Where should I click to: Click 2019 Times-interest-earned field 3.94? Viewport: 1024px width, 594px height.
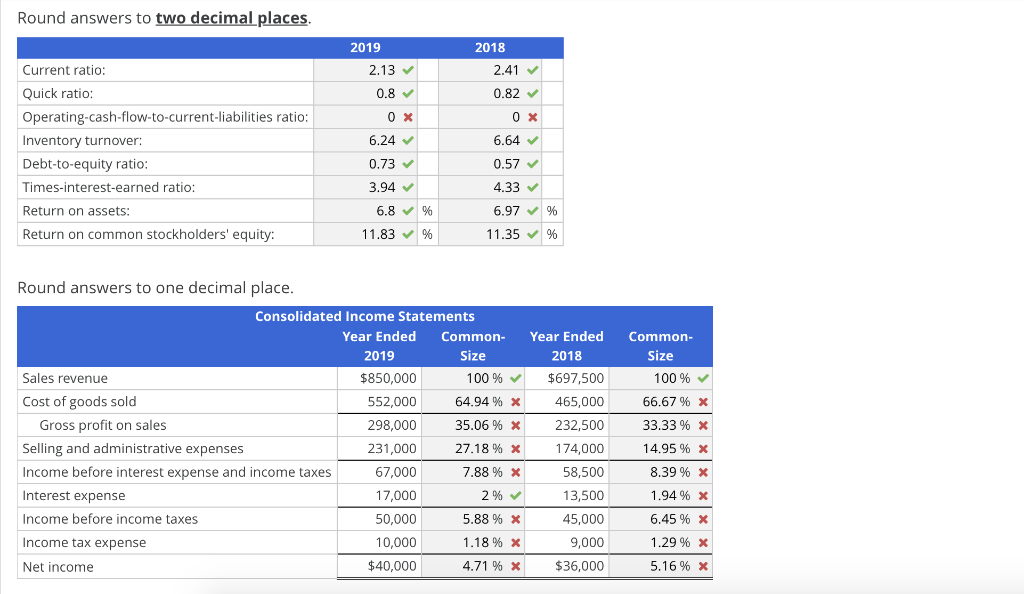(x=366, y=187)
